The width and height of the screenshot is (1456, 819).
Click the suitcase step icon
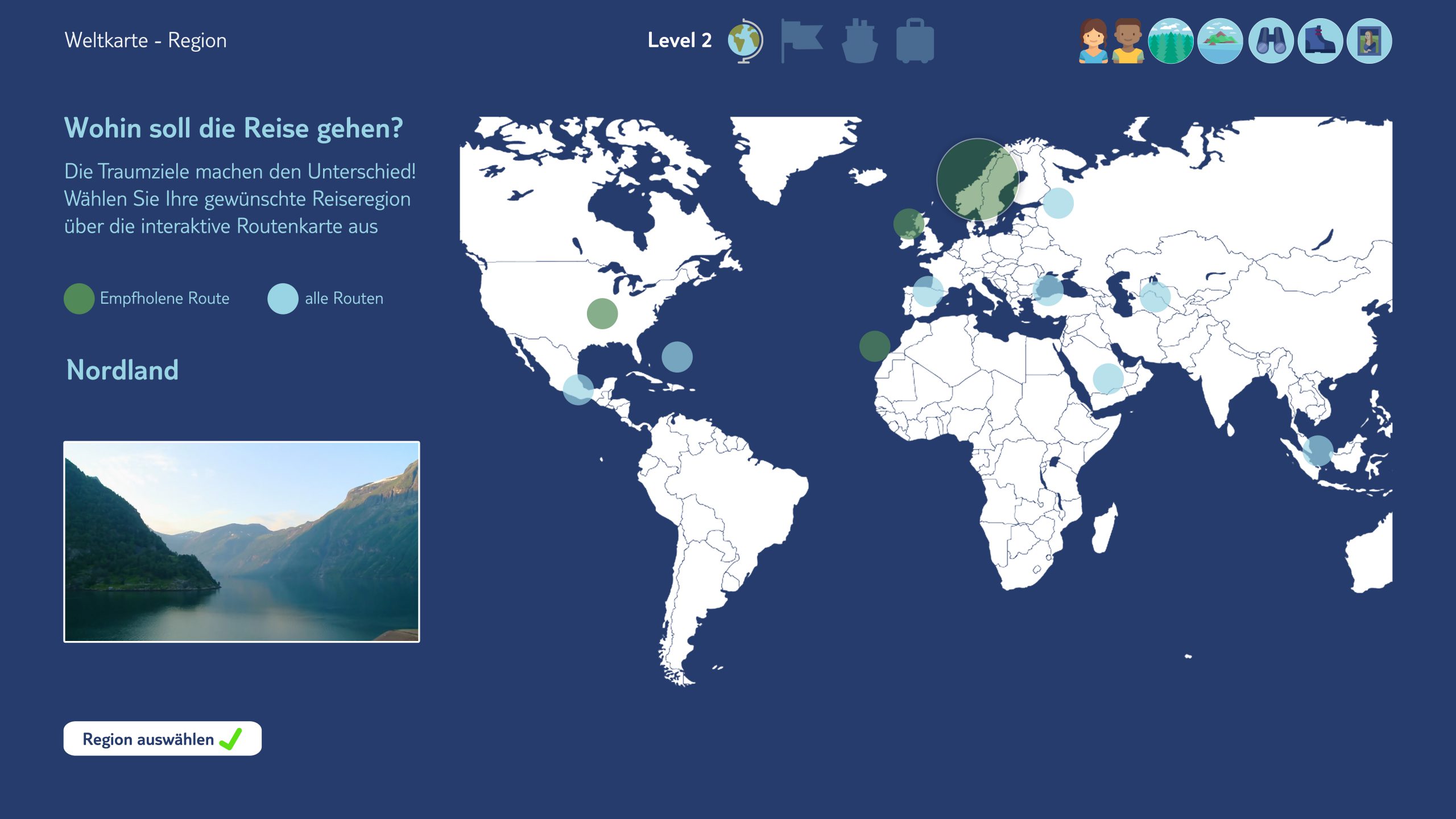(915, 40)
